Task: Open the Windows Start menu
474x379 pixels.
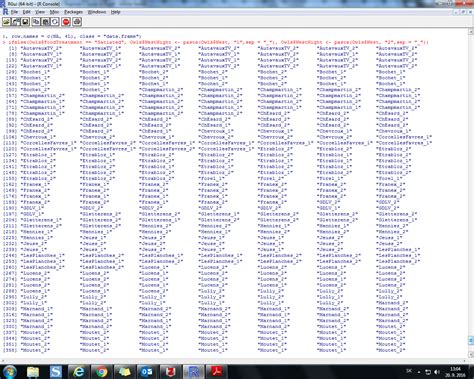Action: (x=10, y=372)
